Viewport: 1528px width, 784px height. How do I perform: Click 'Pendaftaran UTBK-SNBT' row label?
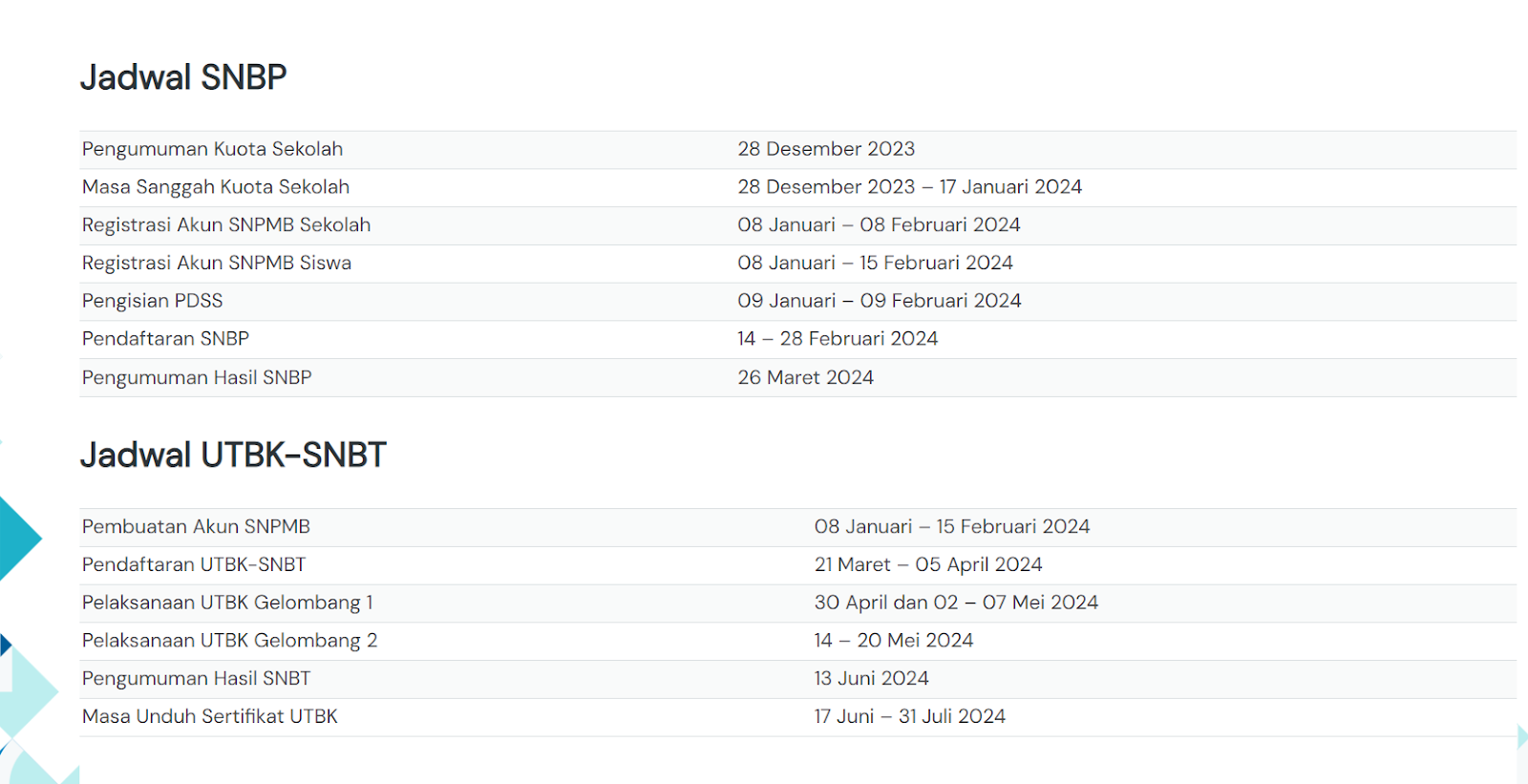coord(194,564)
